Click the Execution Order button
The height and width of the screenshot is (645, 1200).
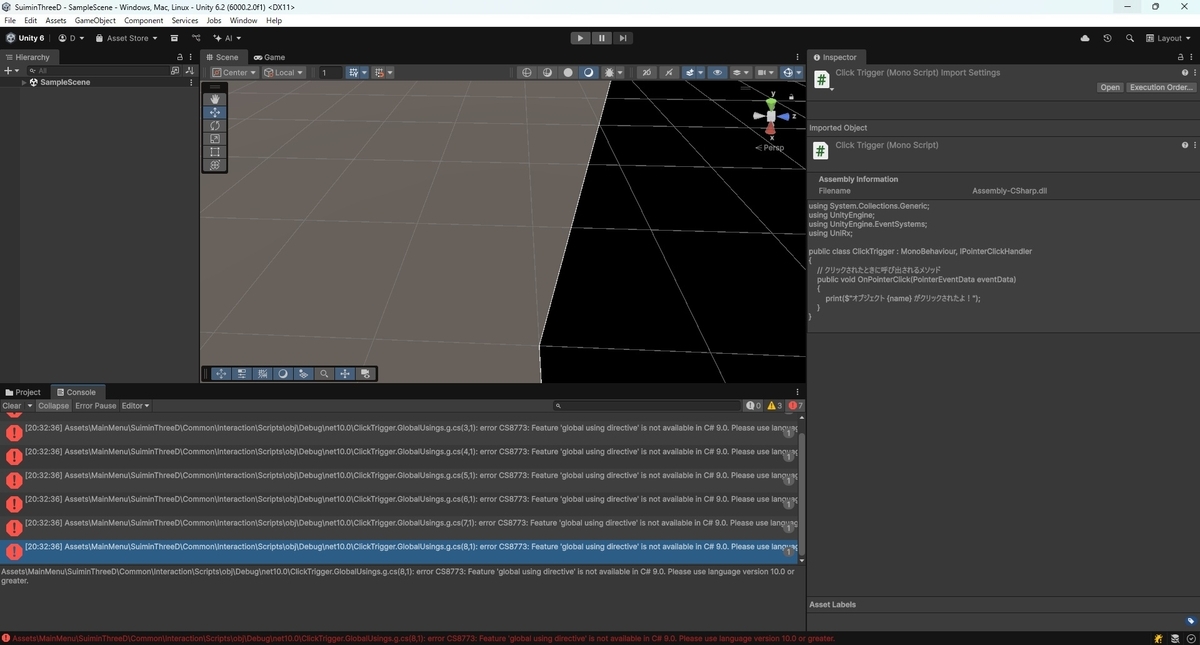pyautogui.click(x=1160, y=88)
